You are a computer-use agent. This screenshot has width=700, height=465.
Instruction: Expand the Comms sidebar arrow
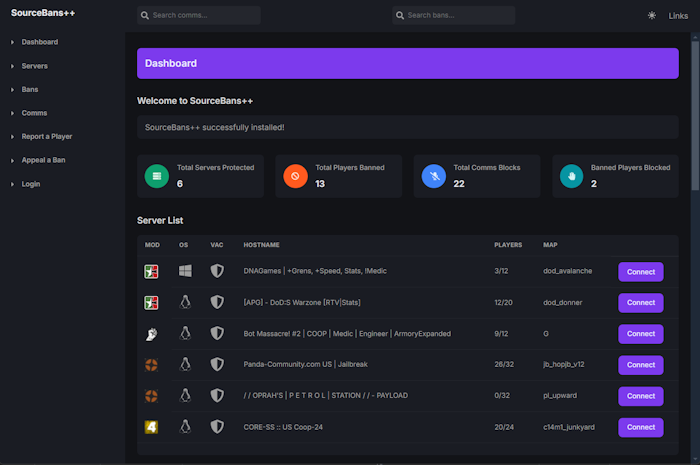point(12,113)
